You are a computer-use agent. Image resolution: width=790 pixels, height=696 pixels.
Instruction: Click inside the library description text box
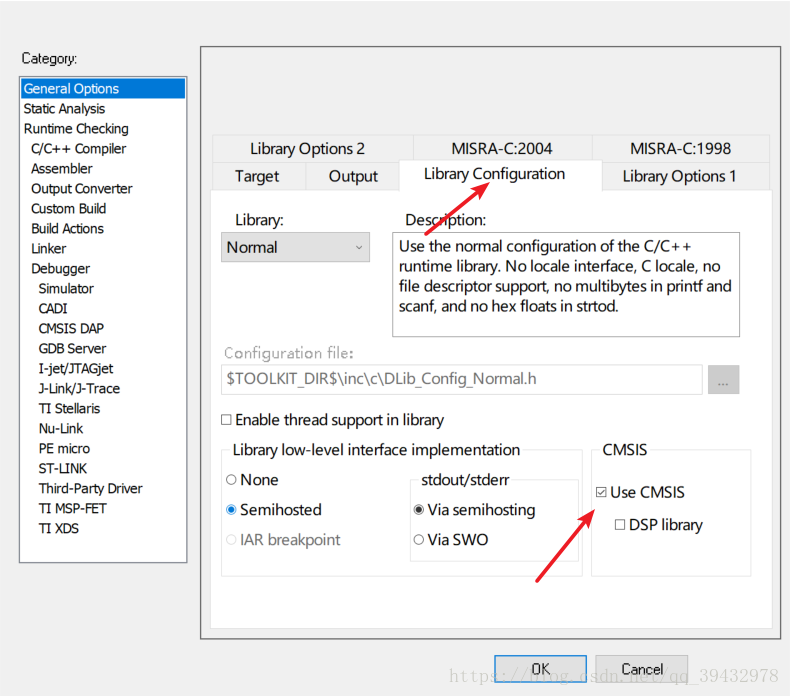(x=566, y=285)
